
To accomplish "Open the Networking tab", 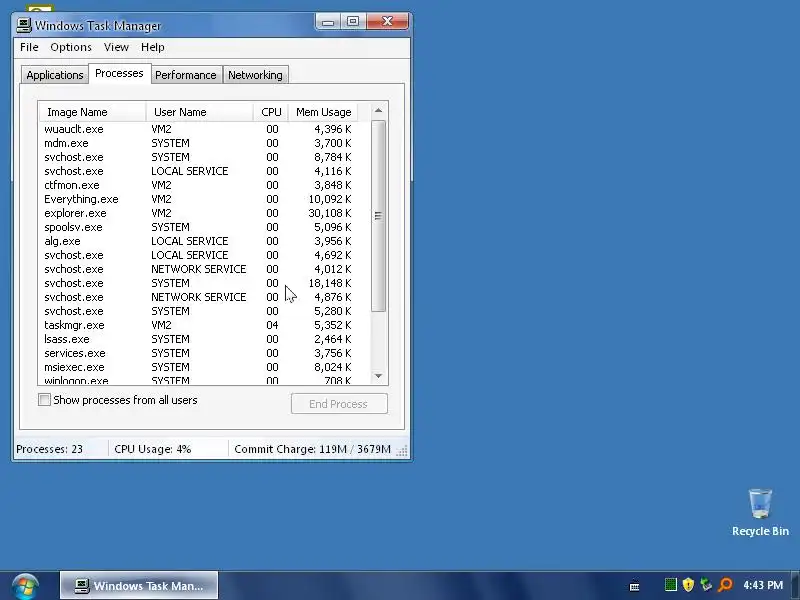I will tap(255, 75).
